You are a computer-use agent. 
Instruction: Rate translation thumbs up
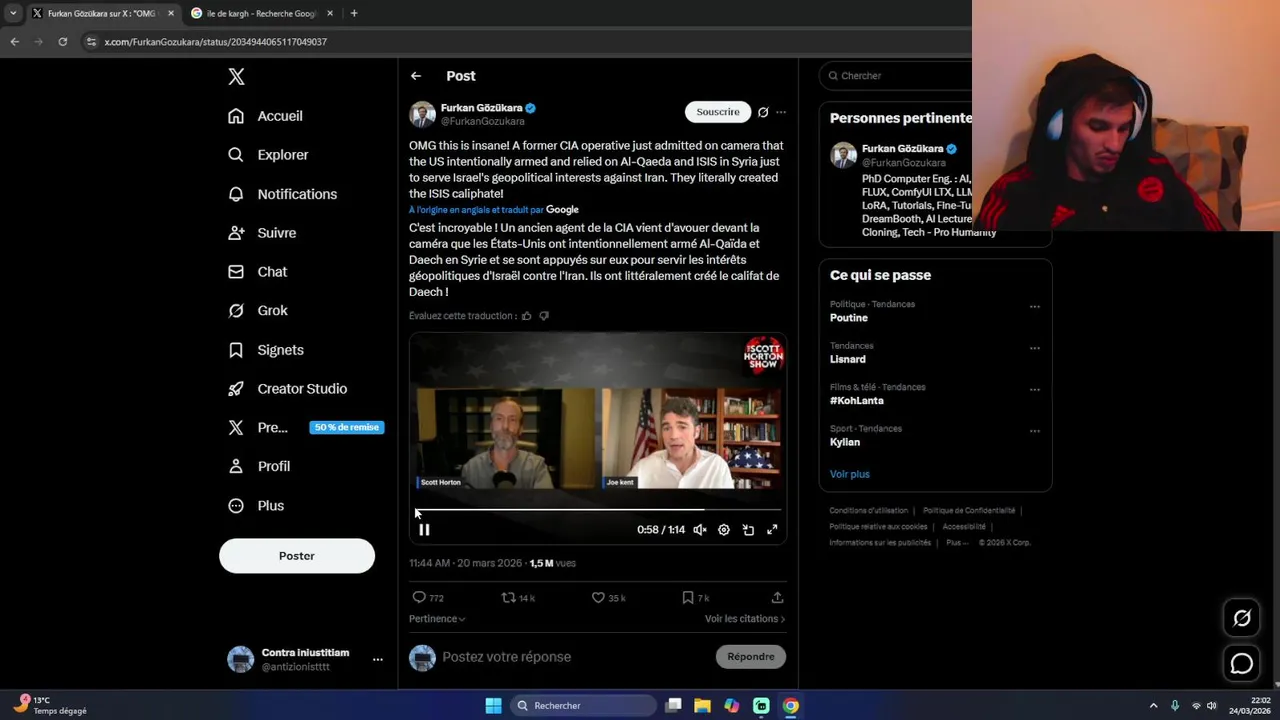click(x=527, y=316)
